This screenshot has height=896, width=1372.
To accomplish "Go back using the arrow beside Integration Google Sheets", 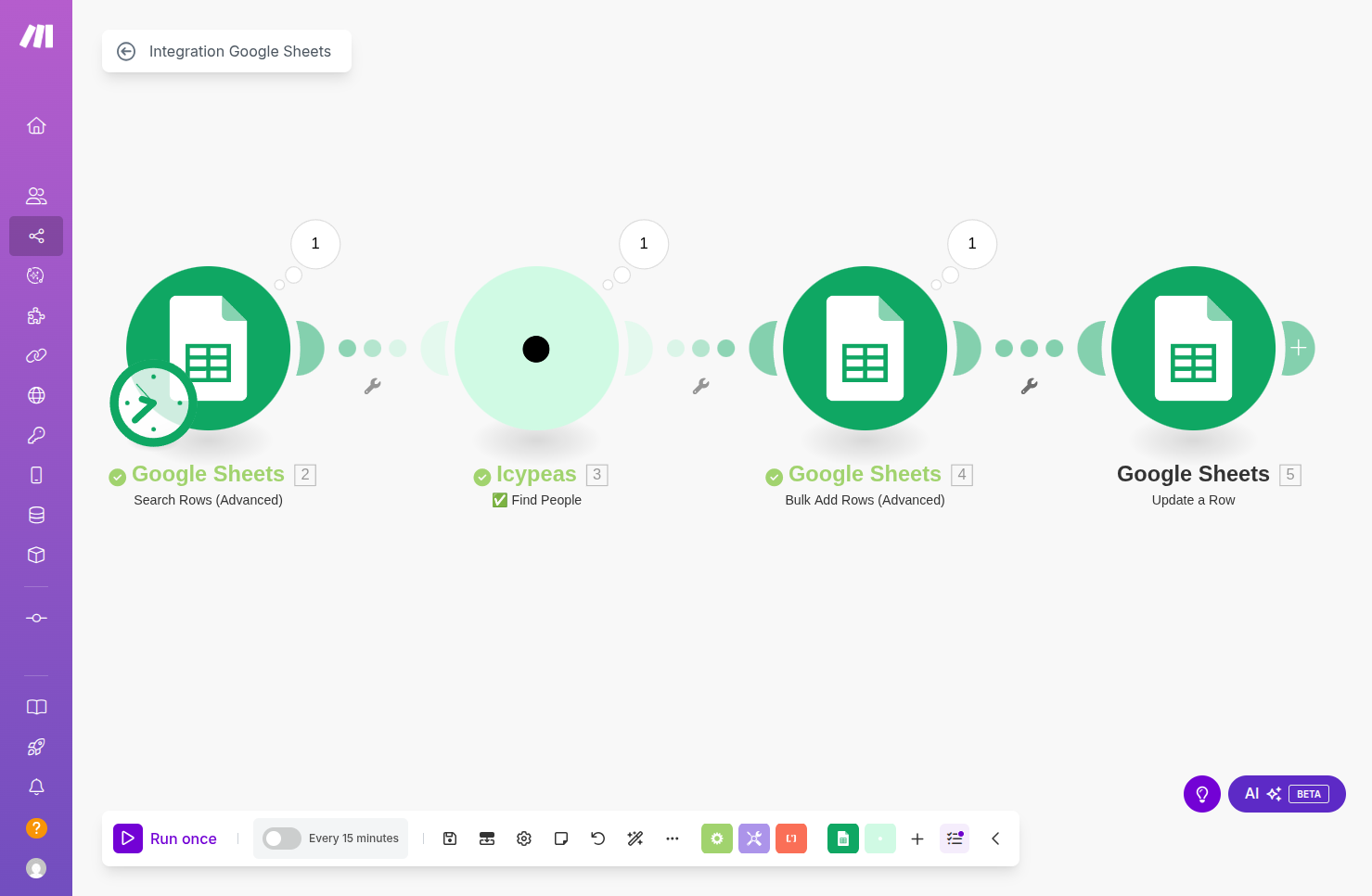I will pos(126,52).
